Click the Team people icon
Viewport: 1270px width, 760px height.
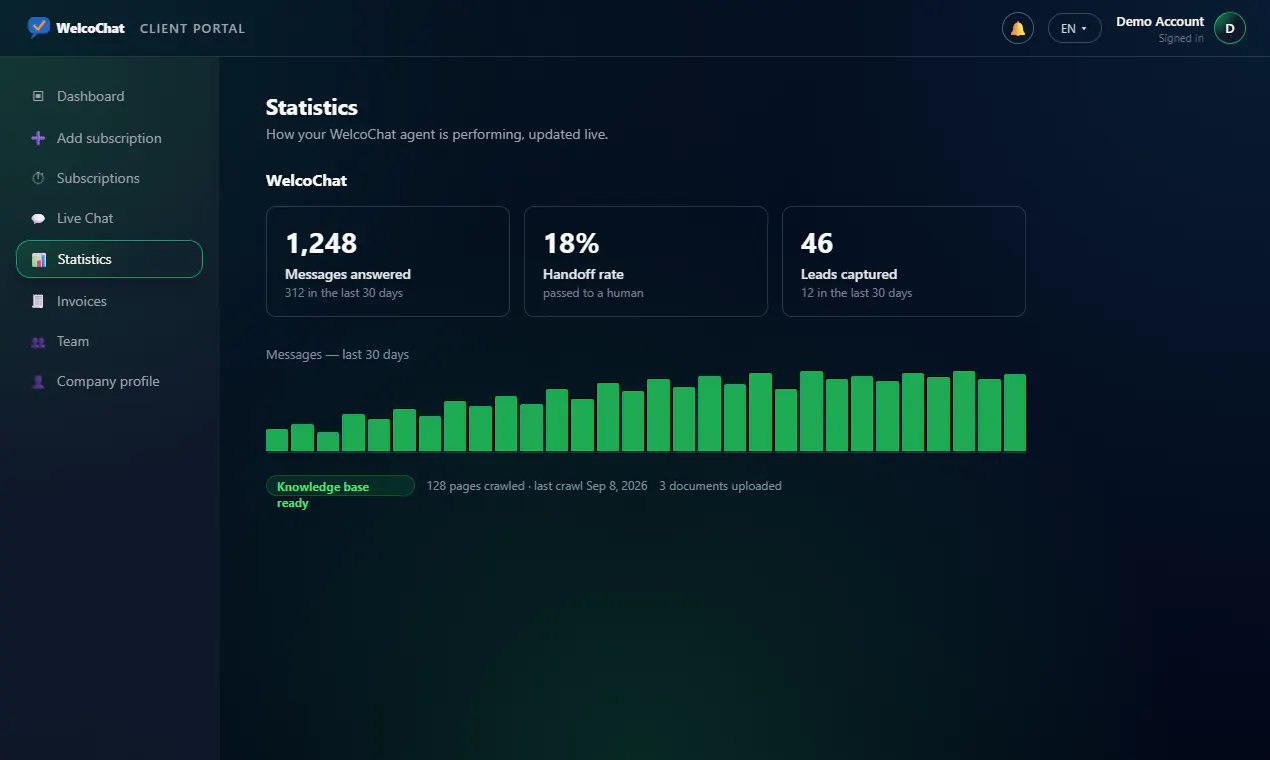38,341
